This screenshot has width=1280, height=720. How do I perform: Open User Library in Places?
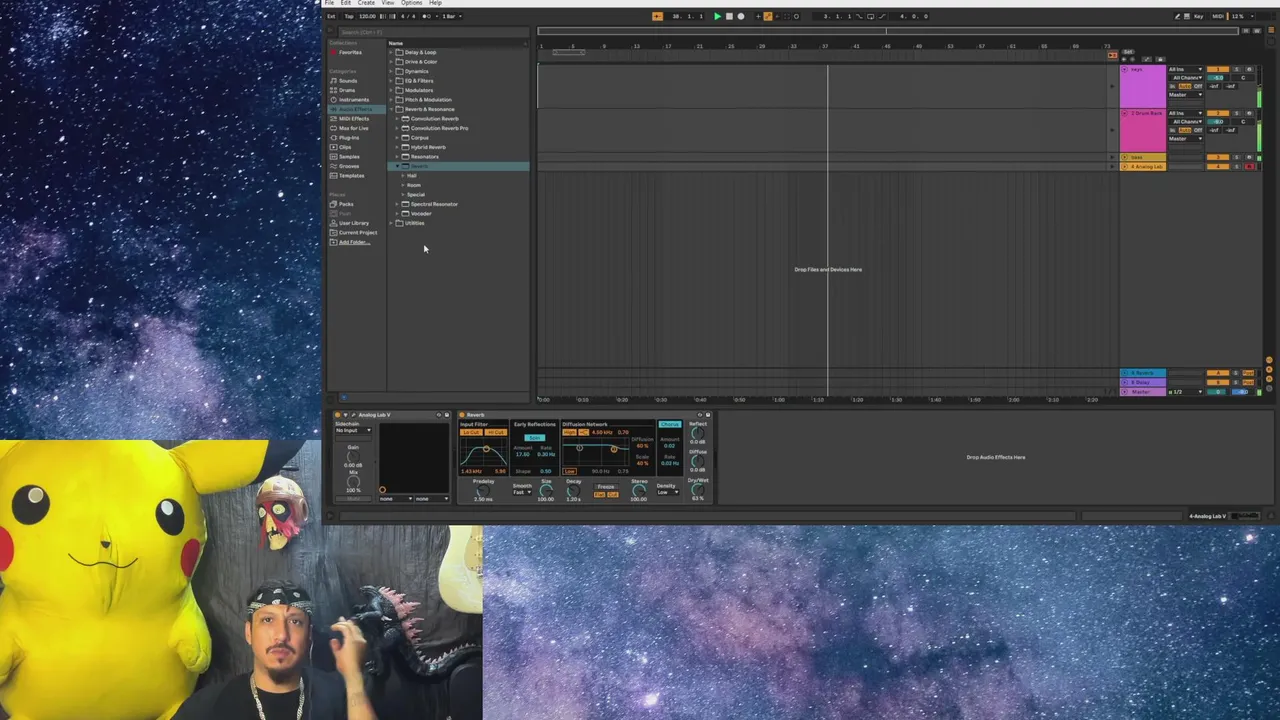click(354, 223)
